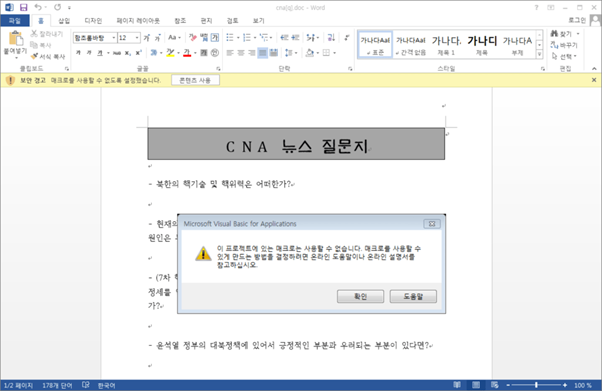Save the document with the floppy icon
602x391 pixels.
(23, 7)
